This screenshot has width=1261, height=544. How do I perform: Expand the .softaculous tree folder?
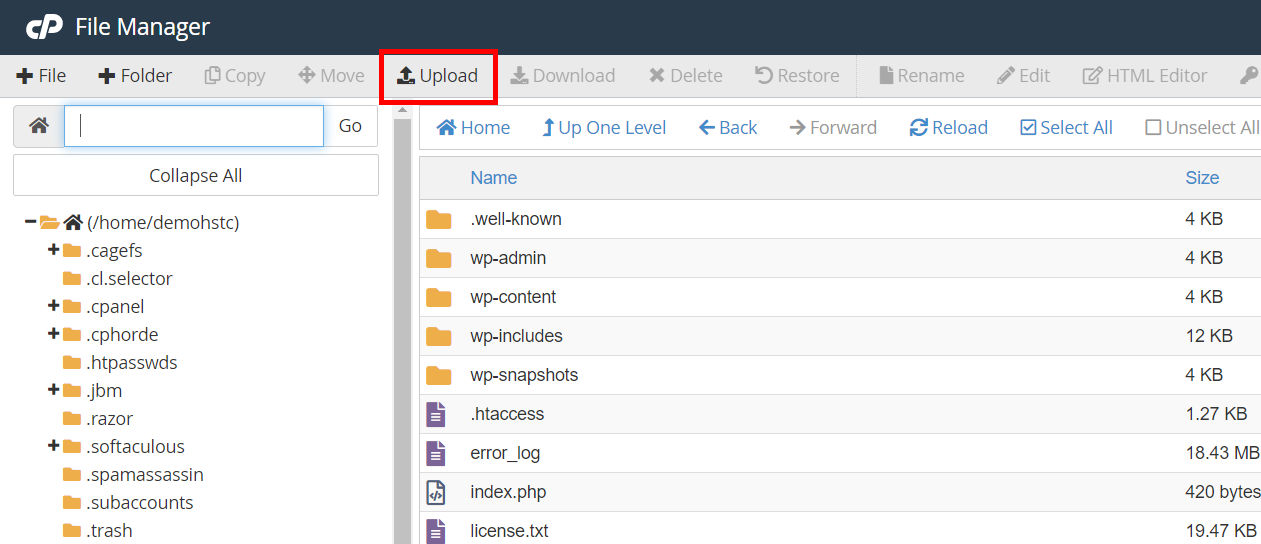coord(54,446)
